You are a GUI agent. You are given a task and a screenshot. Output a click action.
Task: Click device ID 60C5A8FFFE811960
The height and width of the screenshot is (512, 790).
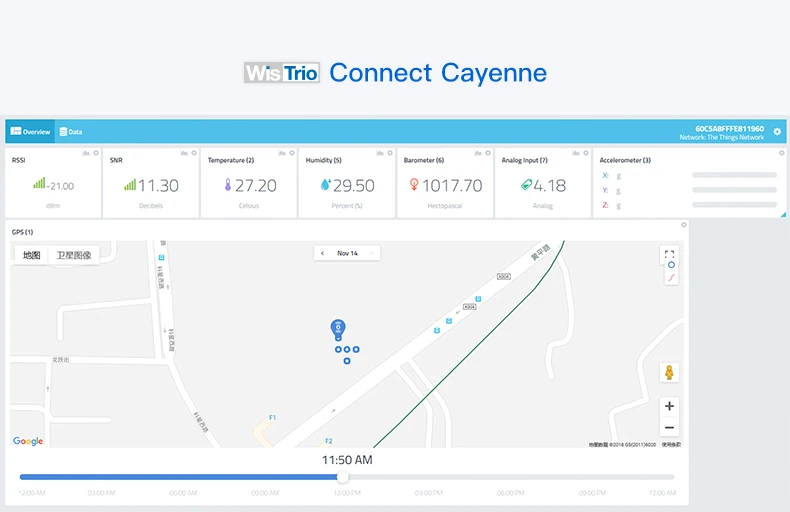(x=730, y=129)
